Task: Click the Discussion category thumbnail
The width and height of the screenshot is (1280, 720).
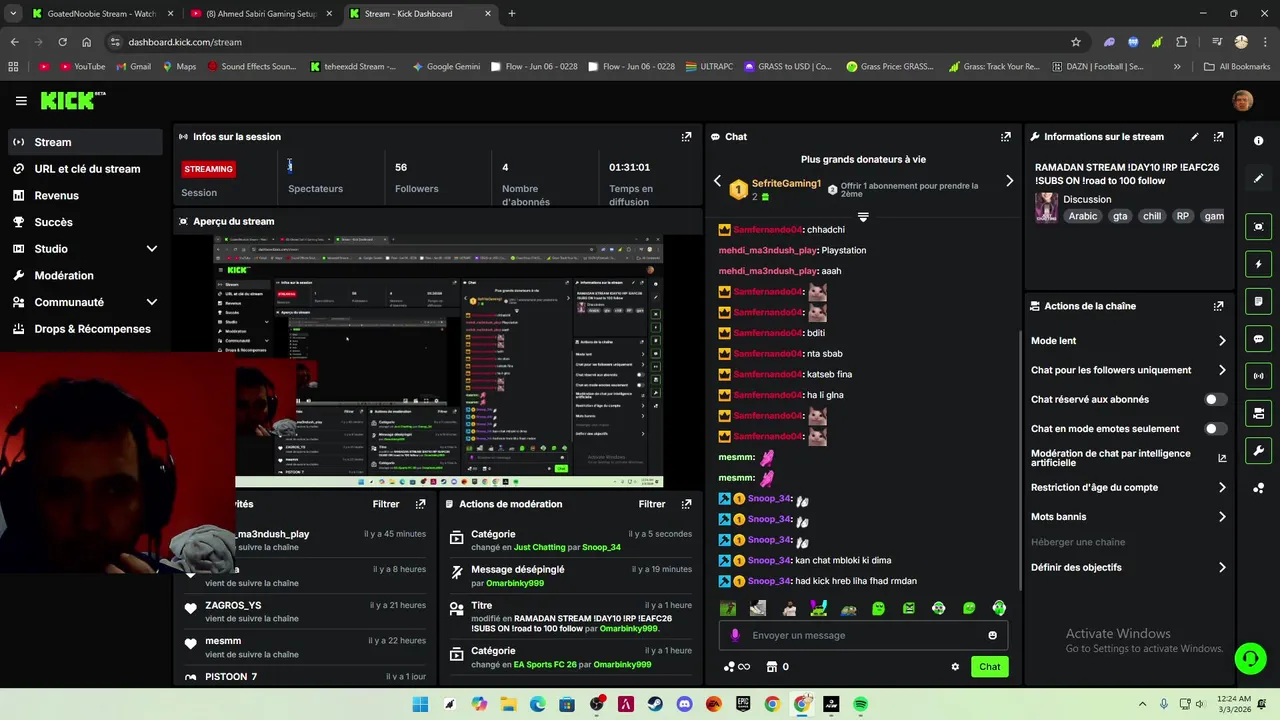Action: [1046, 207]
